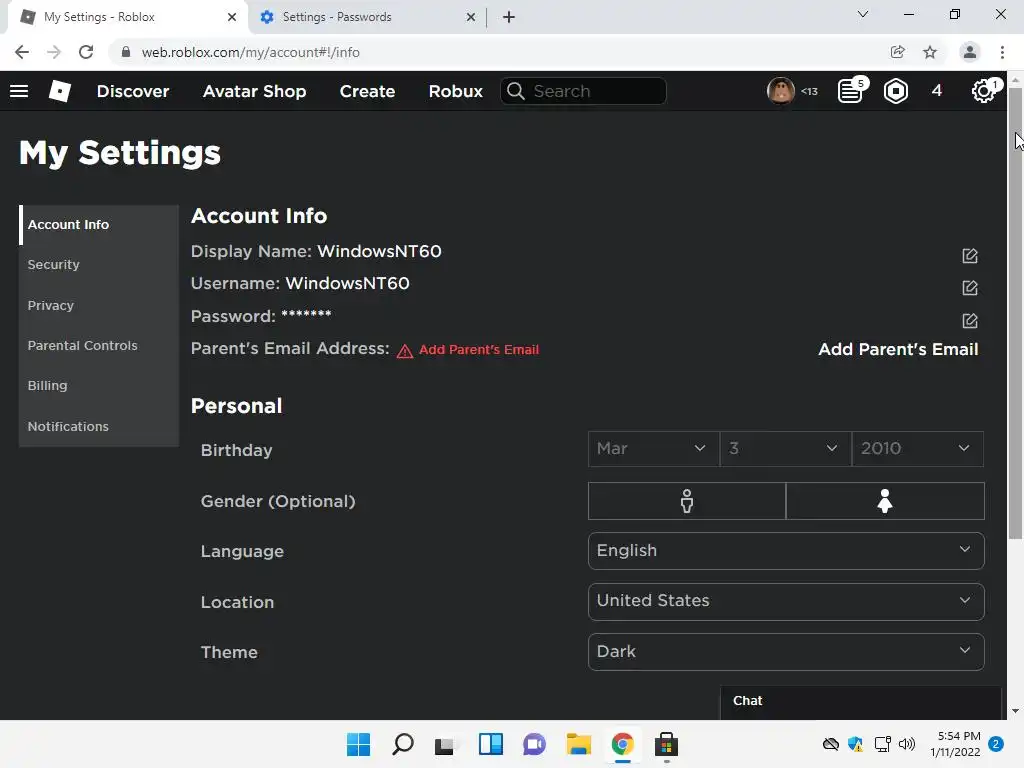Open the user avatar profile icon
1024x768 pixels.
[x=780, y=91]
